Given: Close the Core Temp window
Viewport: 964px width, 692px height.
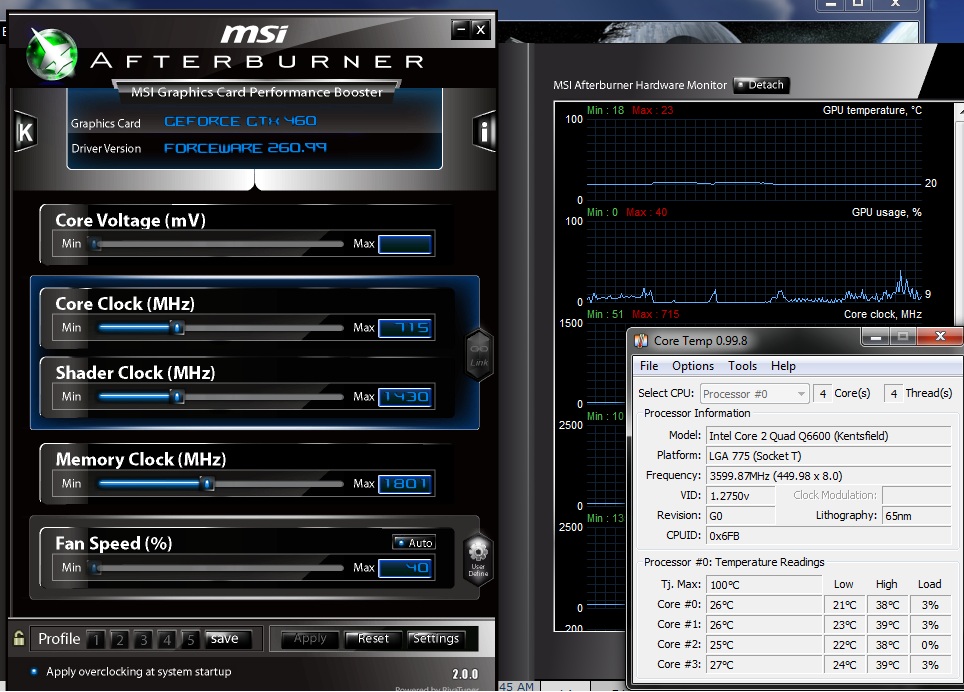Looking at the screenshot, I should (940, 336).
